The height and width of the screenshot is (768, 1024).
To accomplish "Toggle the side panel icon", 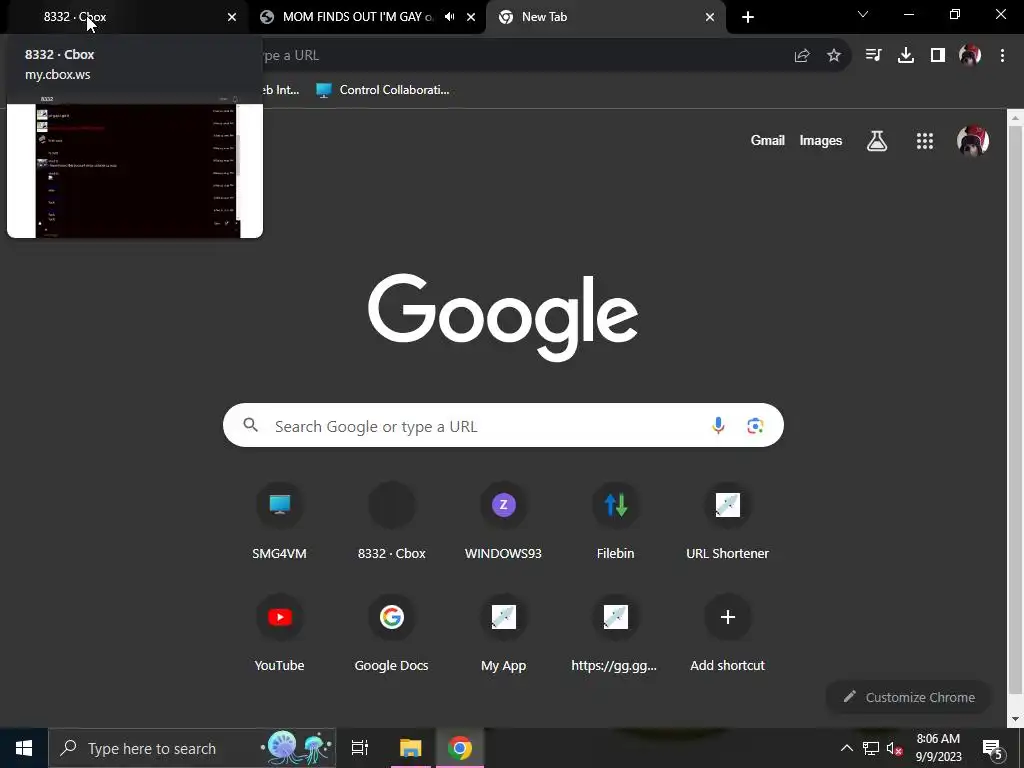I will [x=938, y=56].
